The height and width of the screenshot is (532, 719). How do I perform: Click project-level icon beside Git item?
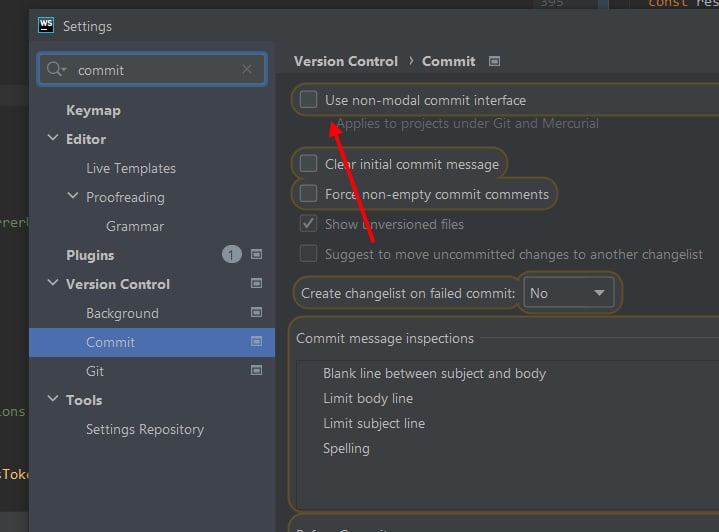(256, 371)
